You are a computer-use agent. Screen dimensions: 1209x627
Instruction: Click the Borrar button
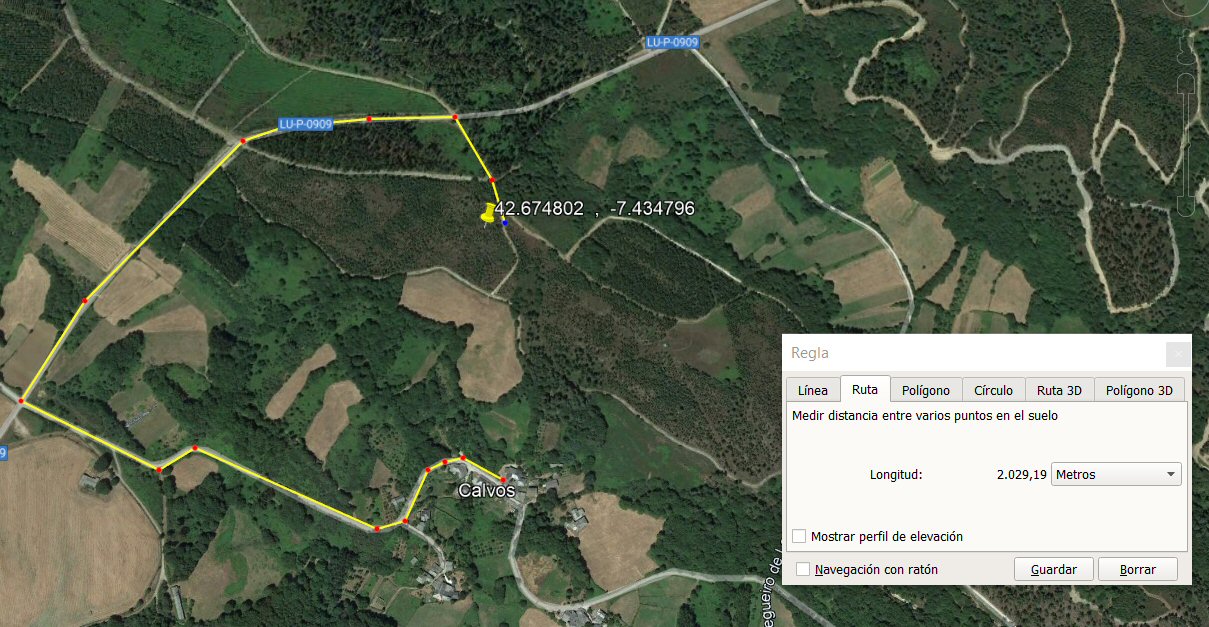click(1138, 569)
